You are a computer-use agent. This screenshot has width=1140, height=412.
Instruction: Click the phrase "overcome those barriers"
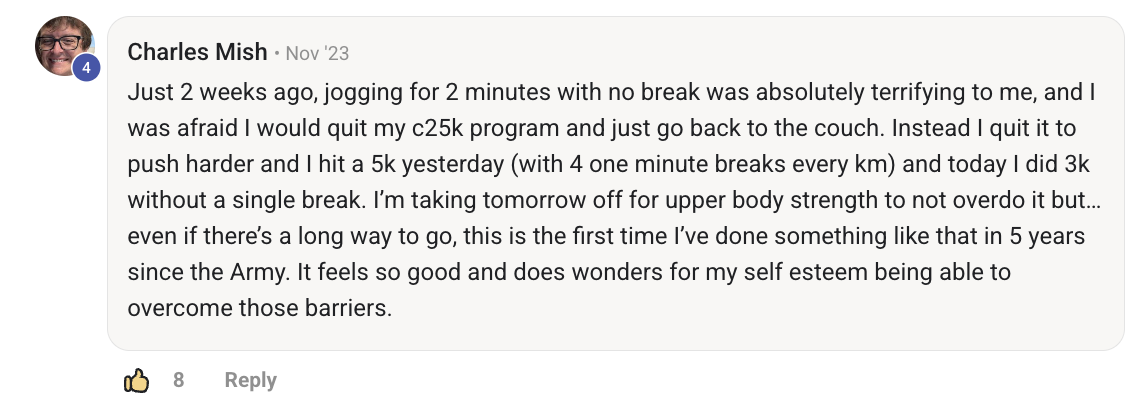click(259, 308)
